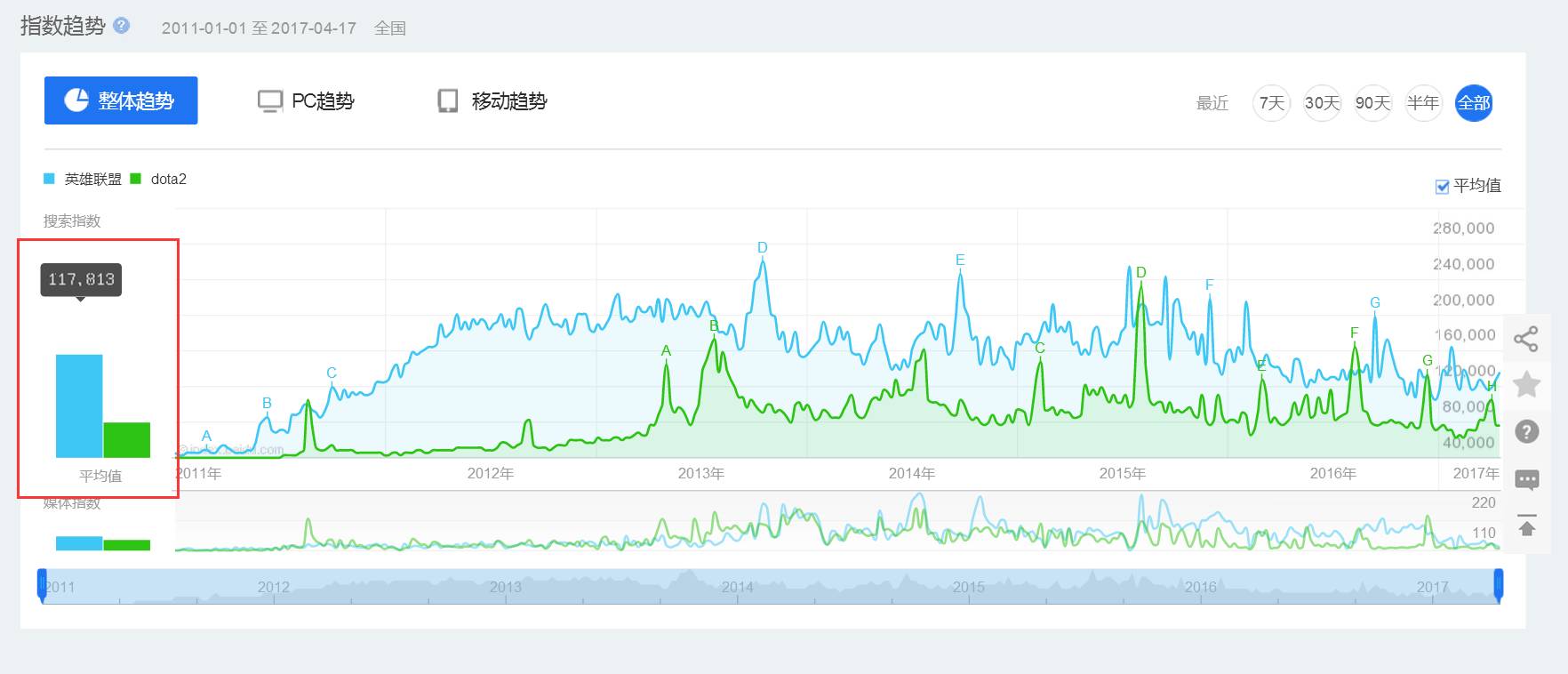Click help icon beside 指数趋势 title
The height and width of the screenshot is (674, 1568).
coord(122,26)
